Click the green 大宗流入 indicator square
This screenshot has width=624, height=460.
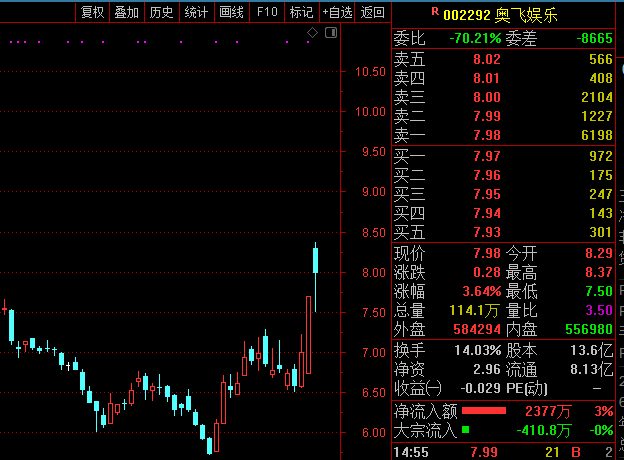[x=465, y=430]
